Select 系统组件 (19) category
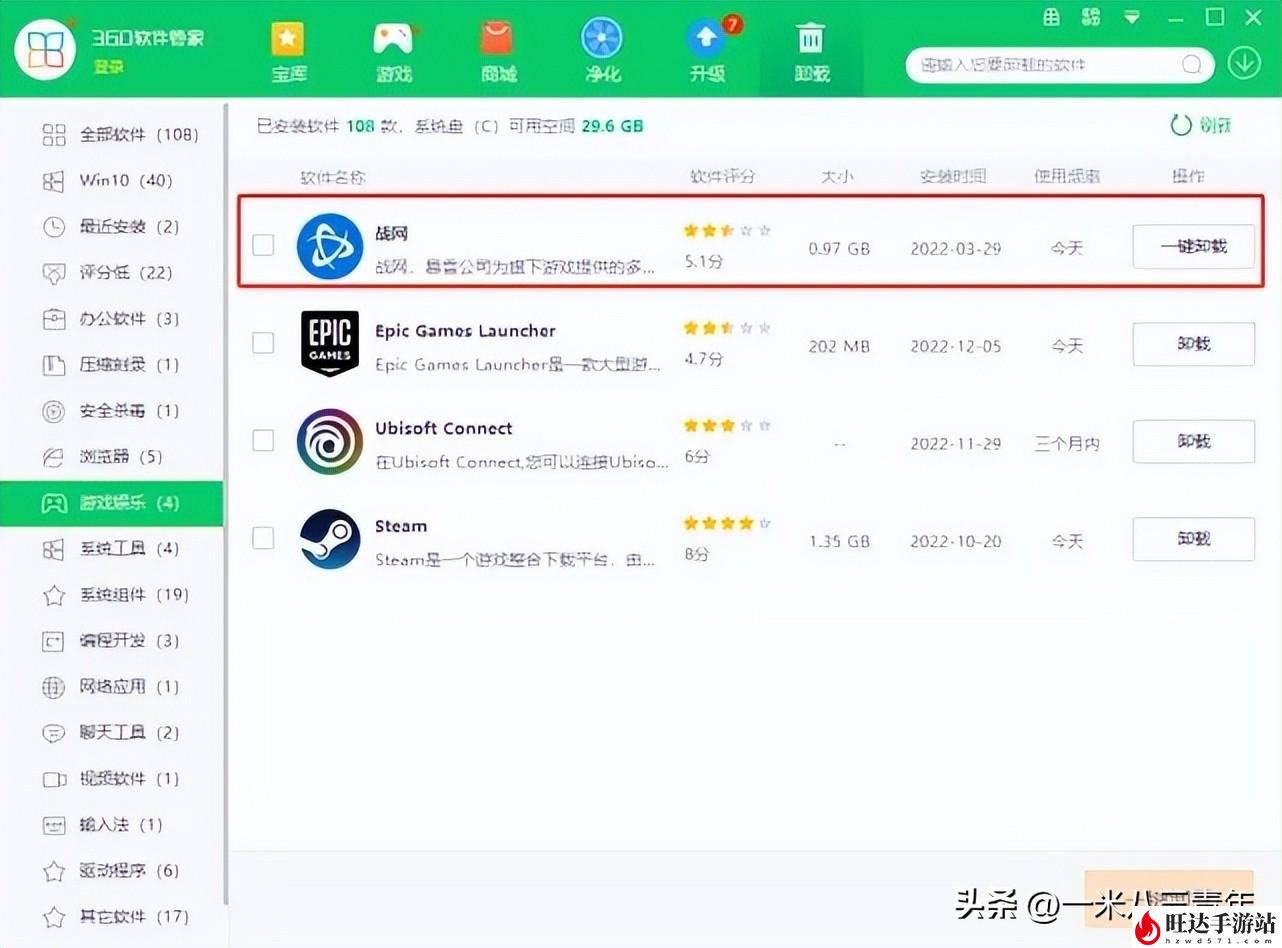 [112, 595]
